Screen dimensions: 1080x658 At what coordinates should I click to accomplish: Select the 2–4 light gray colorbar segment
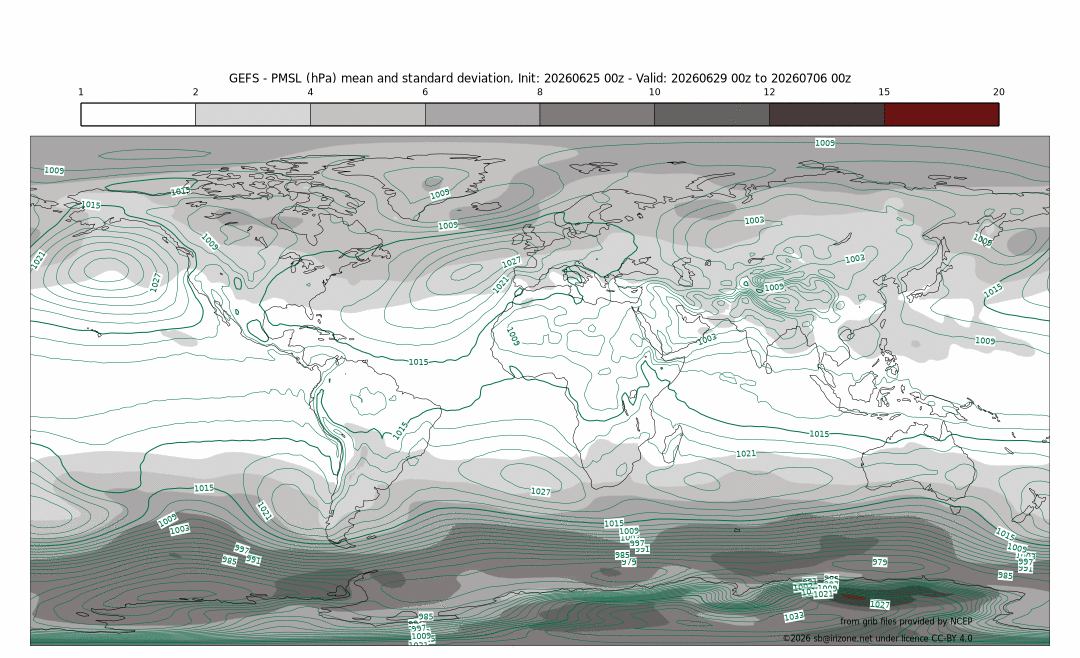point(253,114)
